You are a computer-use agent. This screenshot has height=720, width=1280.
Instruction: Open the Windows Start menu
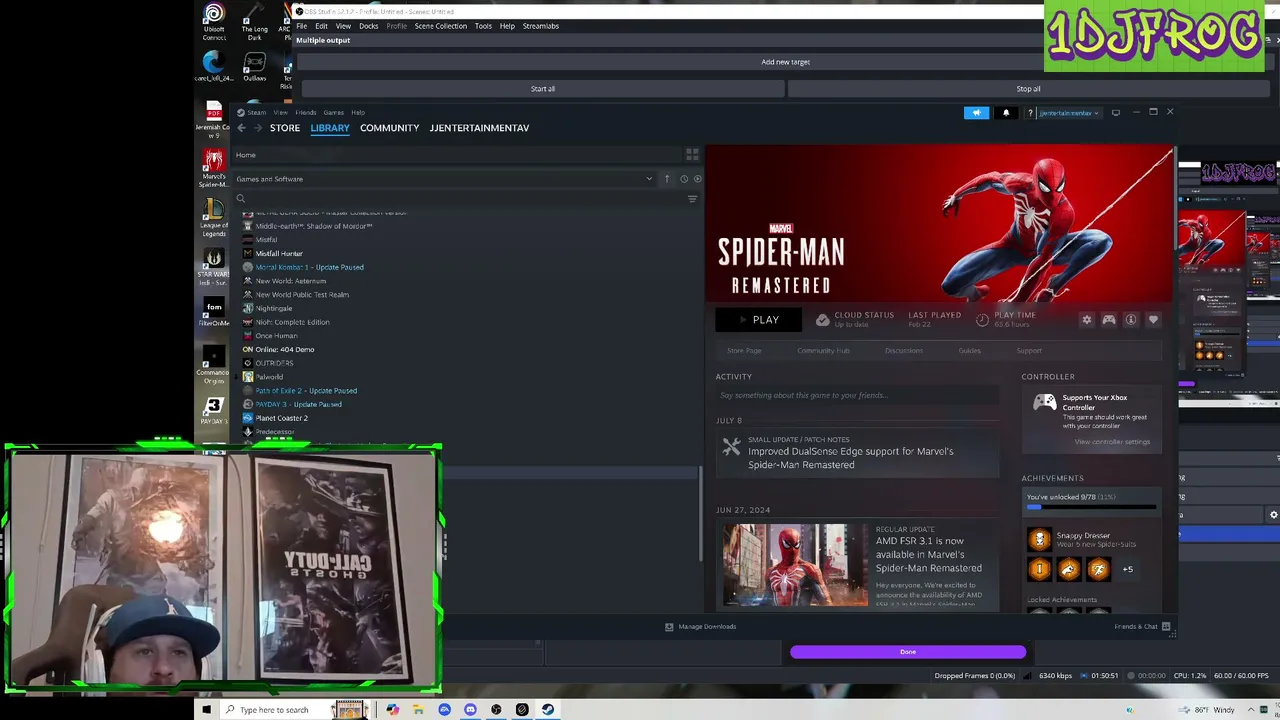(207, 710)
